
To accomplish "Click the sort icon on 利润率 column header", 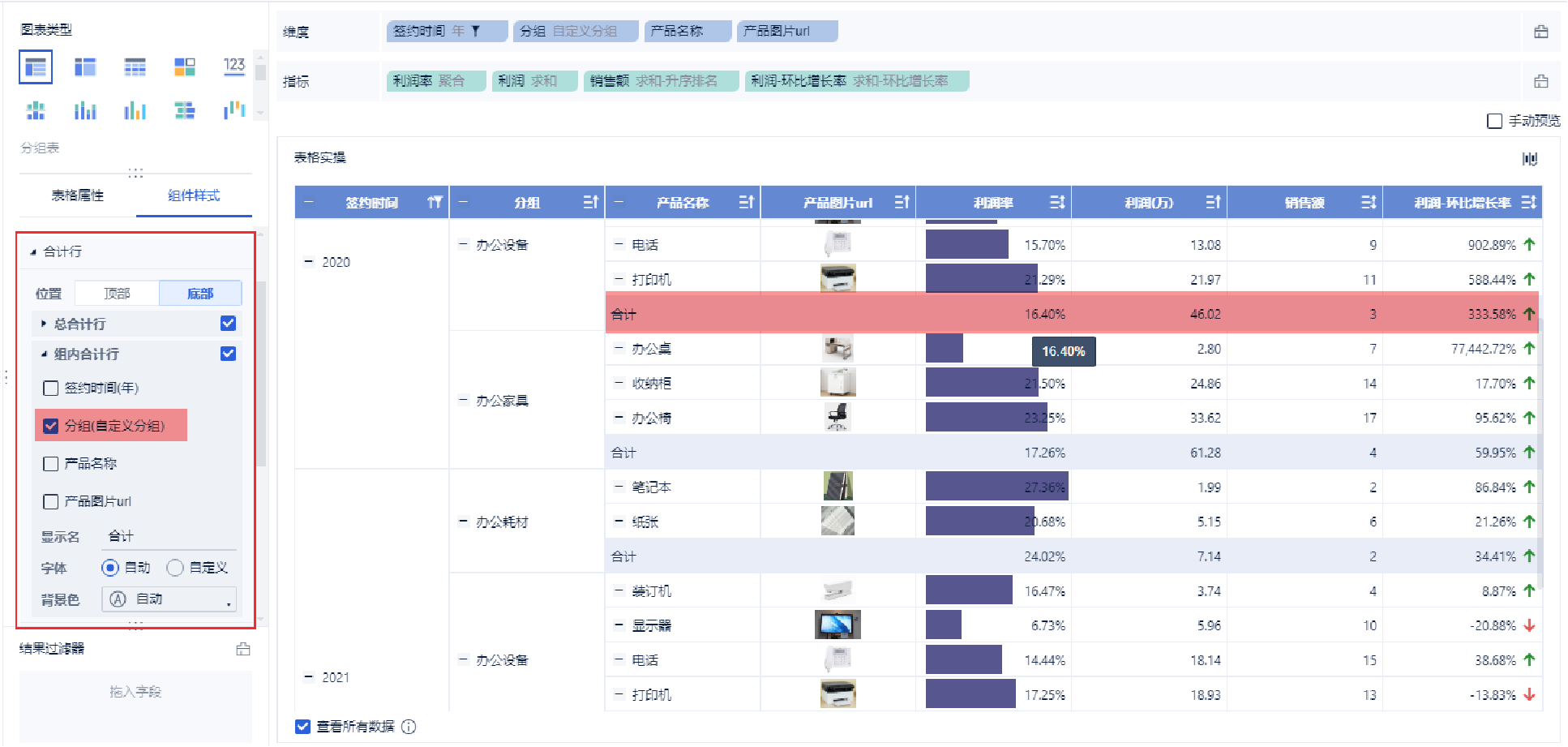I will (x=1057, y=203).
